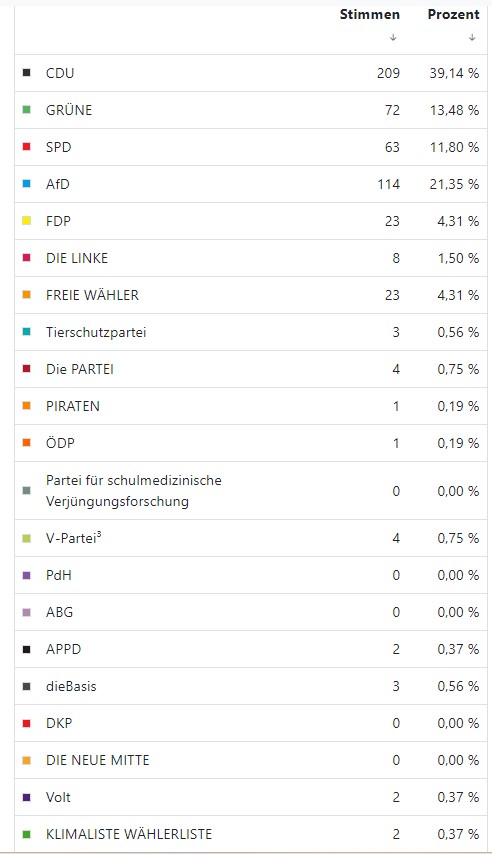The image size is (492, 854).
Task: Click the Stimmen column header
Action: click(369, 15)
